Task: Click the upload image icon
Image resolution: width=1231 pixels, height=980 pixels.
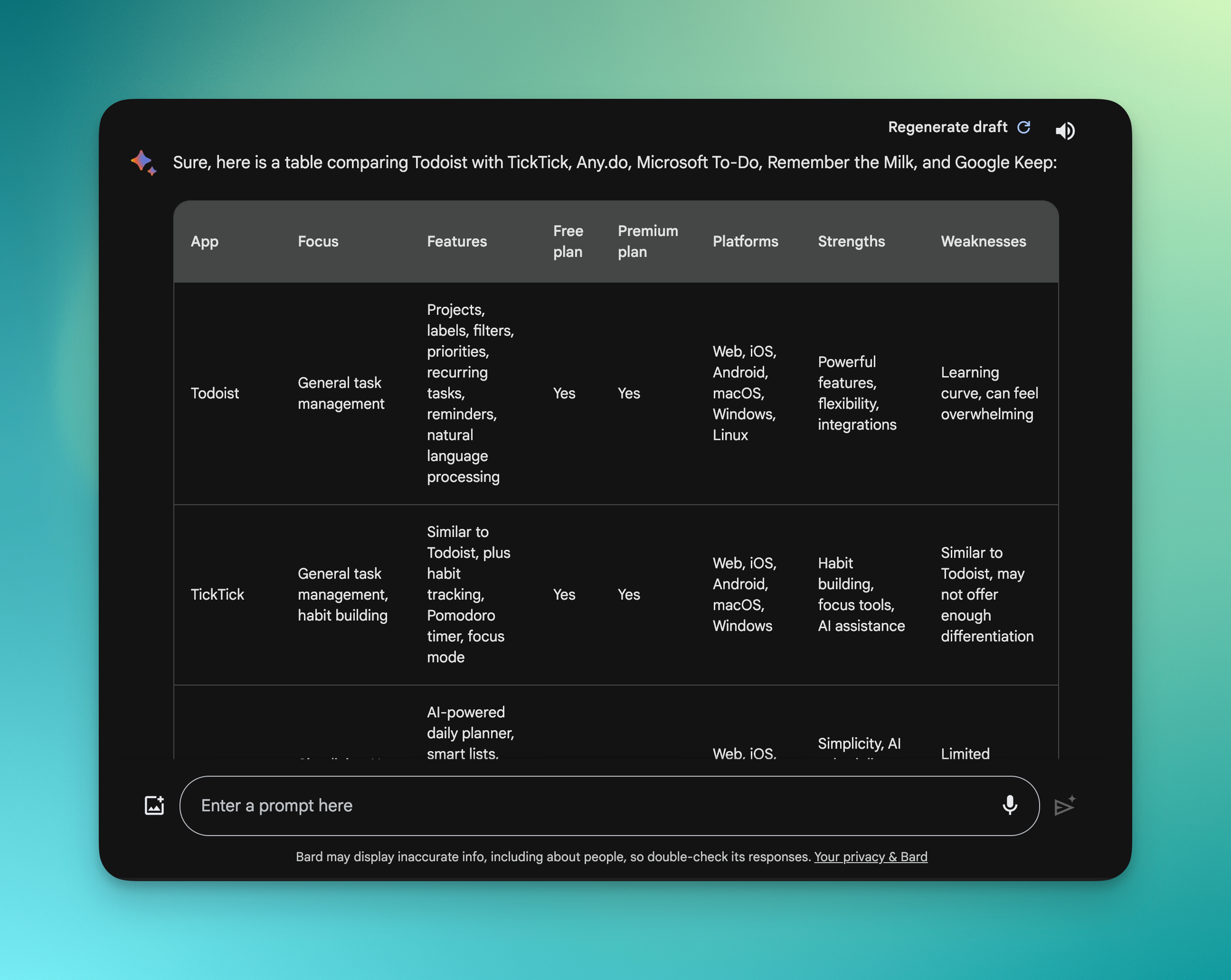Action: 154,805
